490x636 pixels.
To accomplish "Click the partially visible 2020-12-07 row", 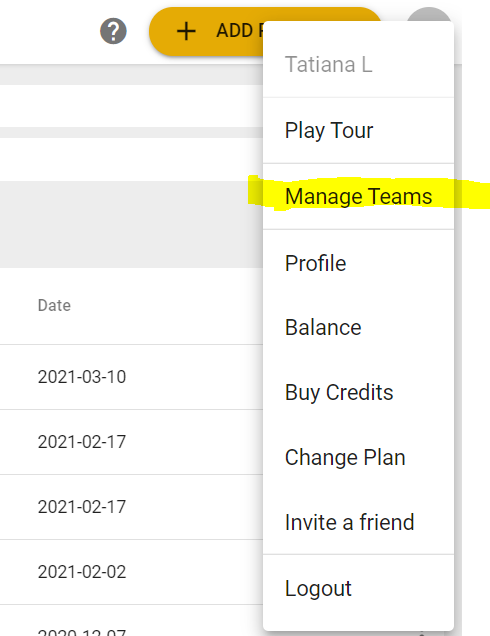I will 131,621.
